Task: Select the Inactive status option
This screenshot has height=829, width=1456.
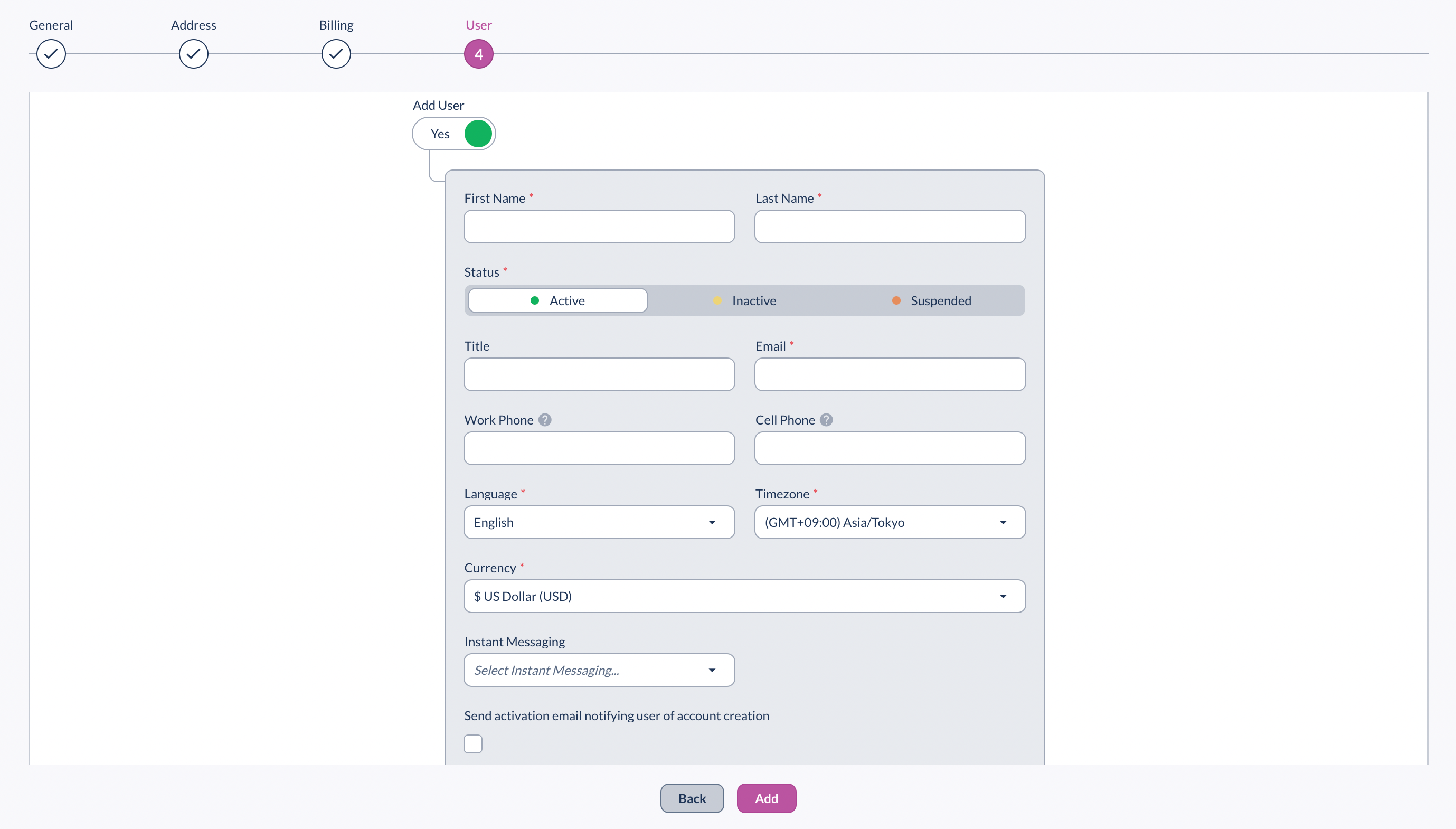Action: [x=744, y=300]
